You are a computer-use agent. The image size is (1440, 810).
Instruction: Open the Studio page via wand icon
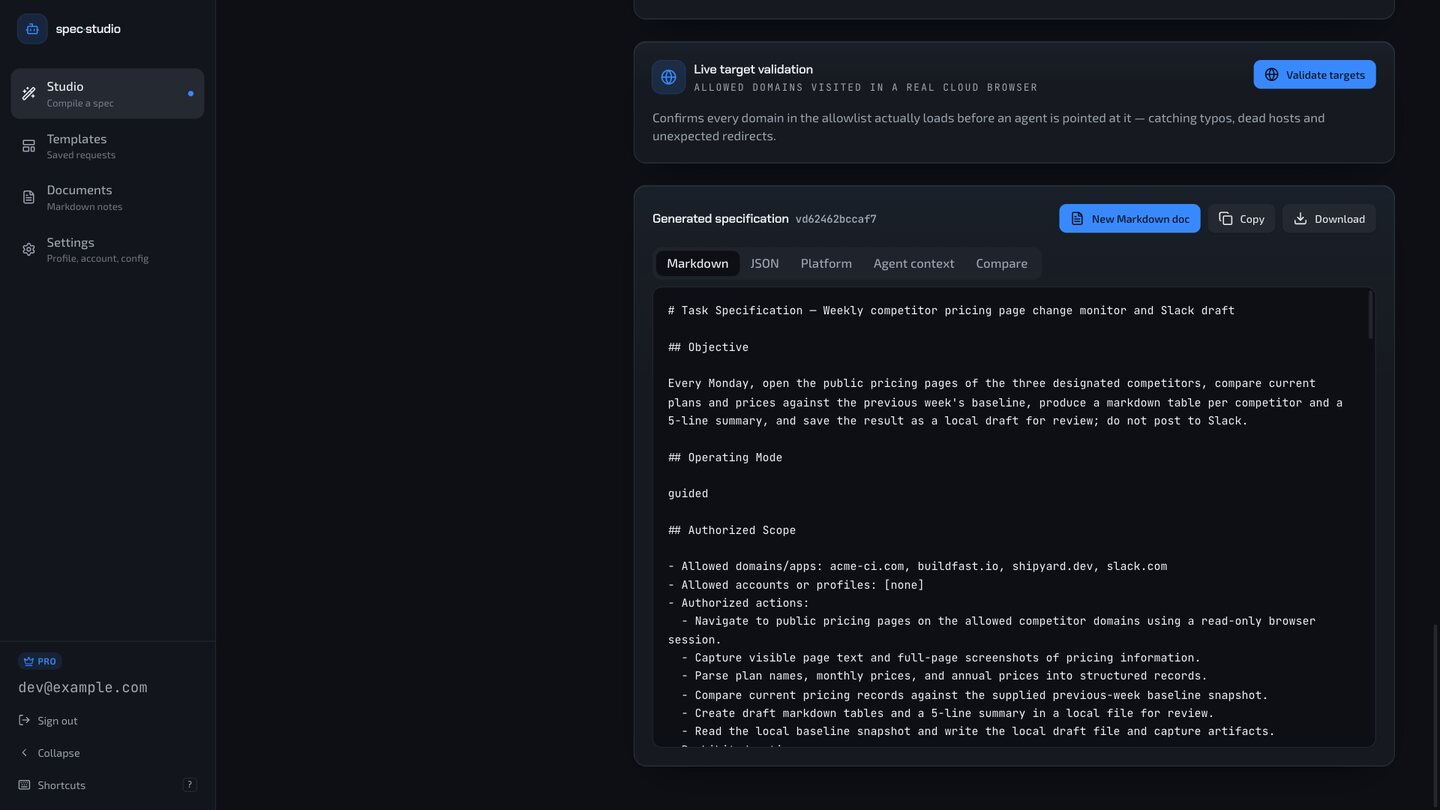click(x=29, y=94)
